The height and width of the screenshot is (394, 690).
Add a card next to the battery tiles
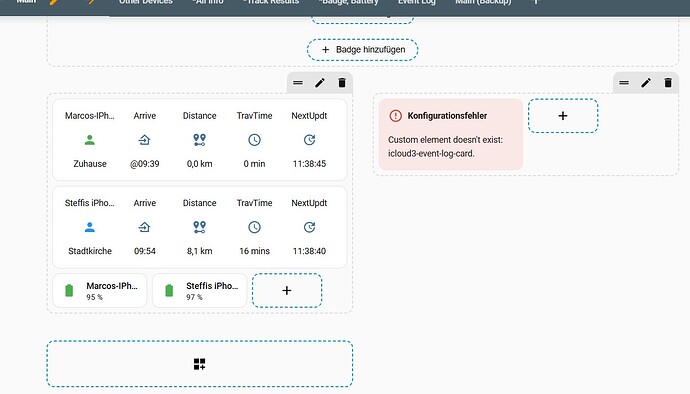[x=287, y=291]
